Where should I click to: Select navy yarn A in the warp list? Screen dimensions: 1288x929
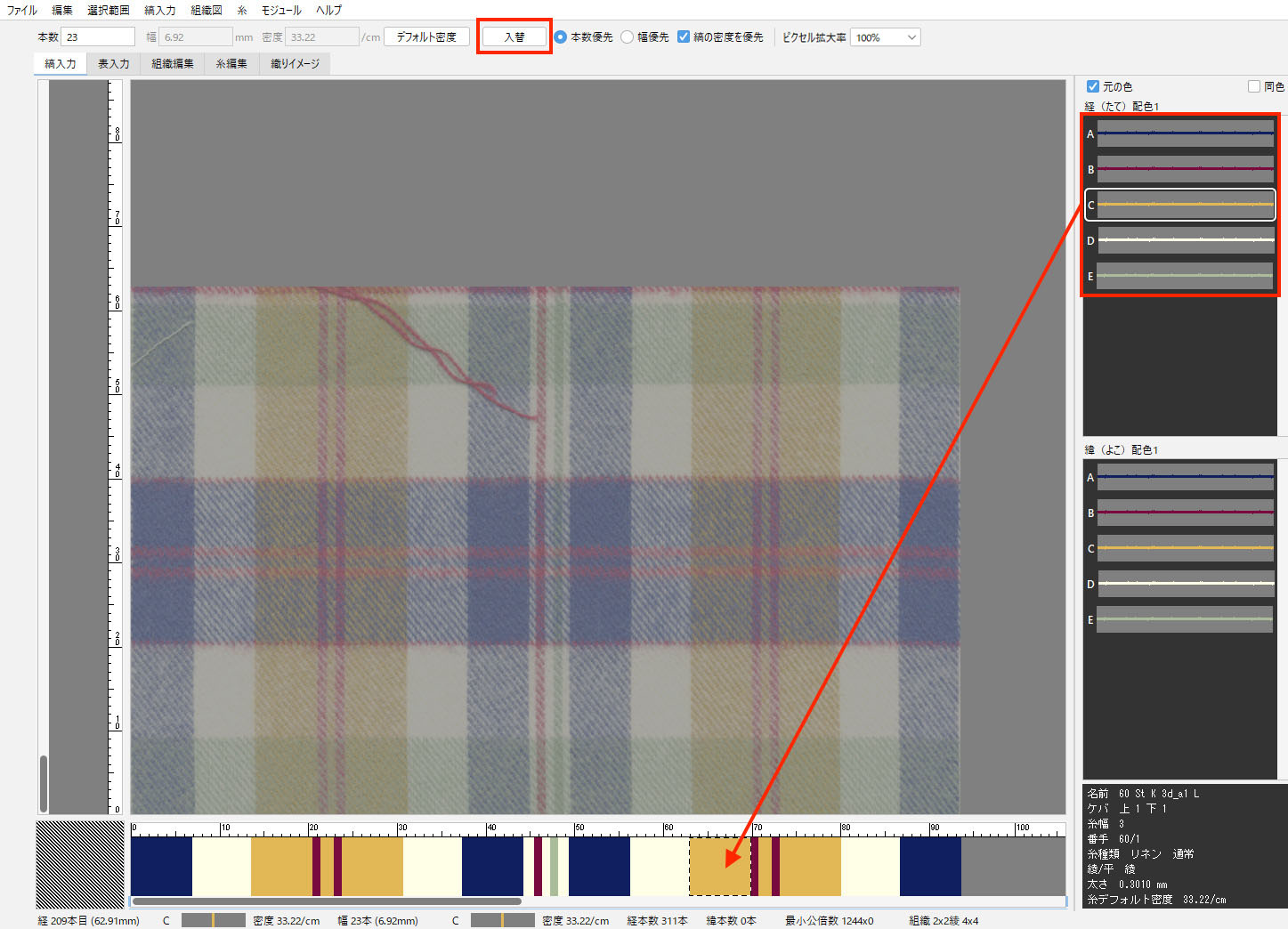coord(1184,133)
